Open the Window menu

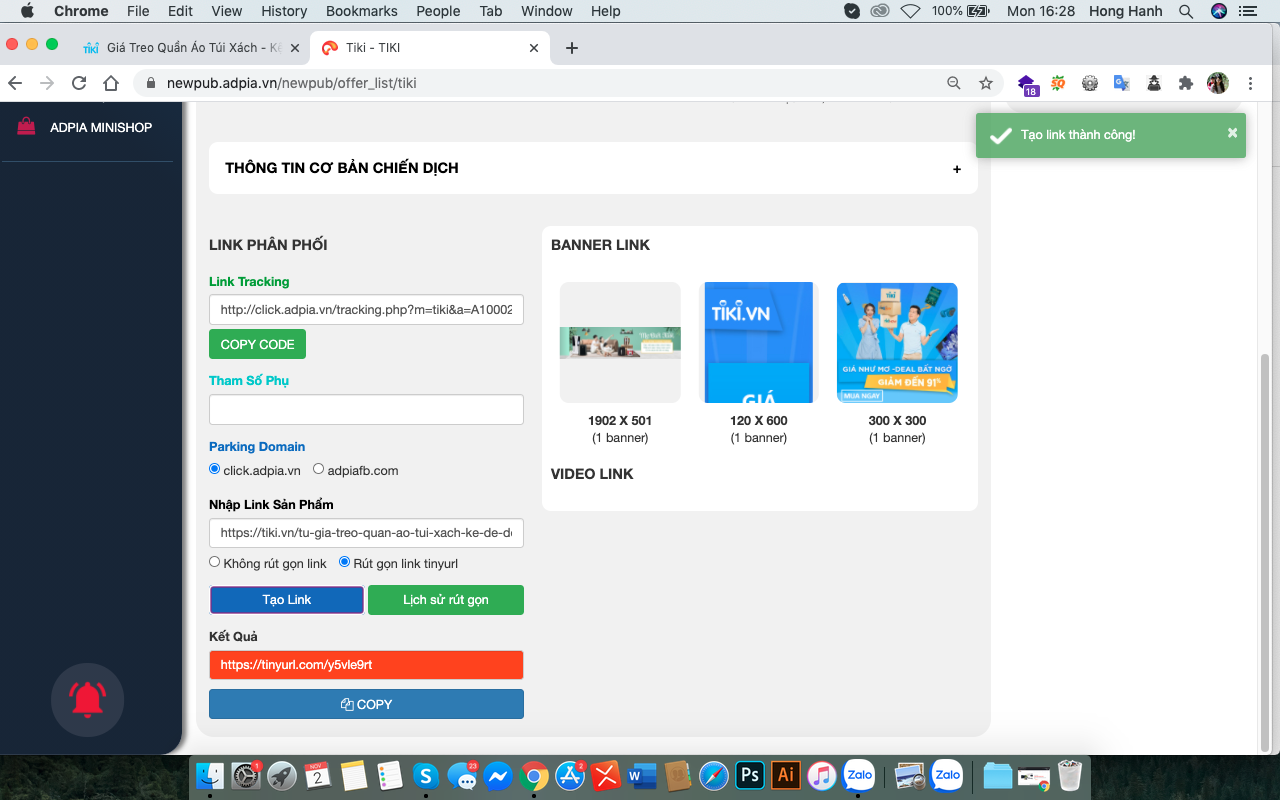[547, 11]
